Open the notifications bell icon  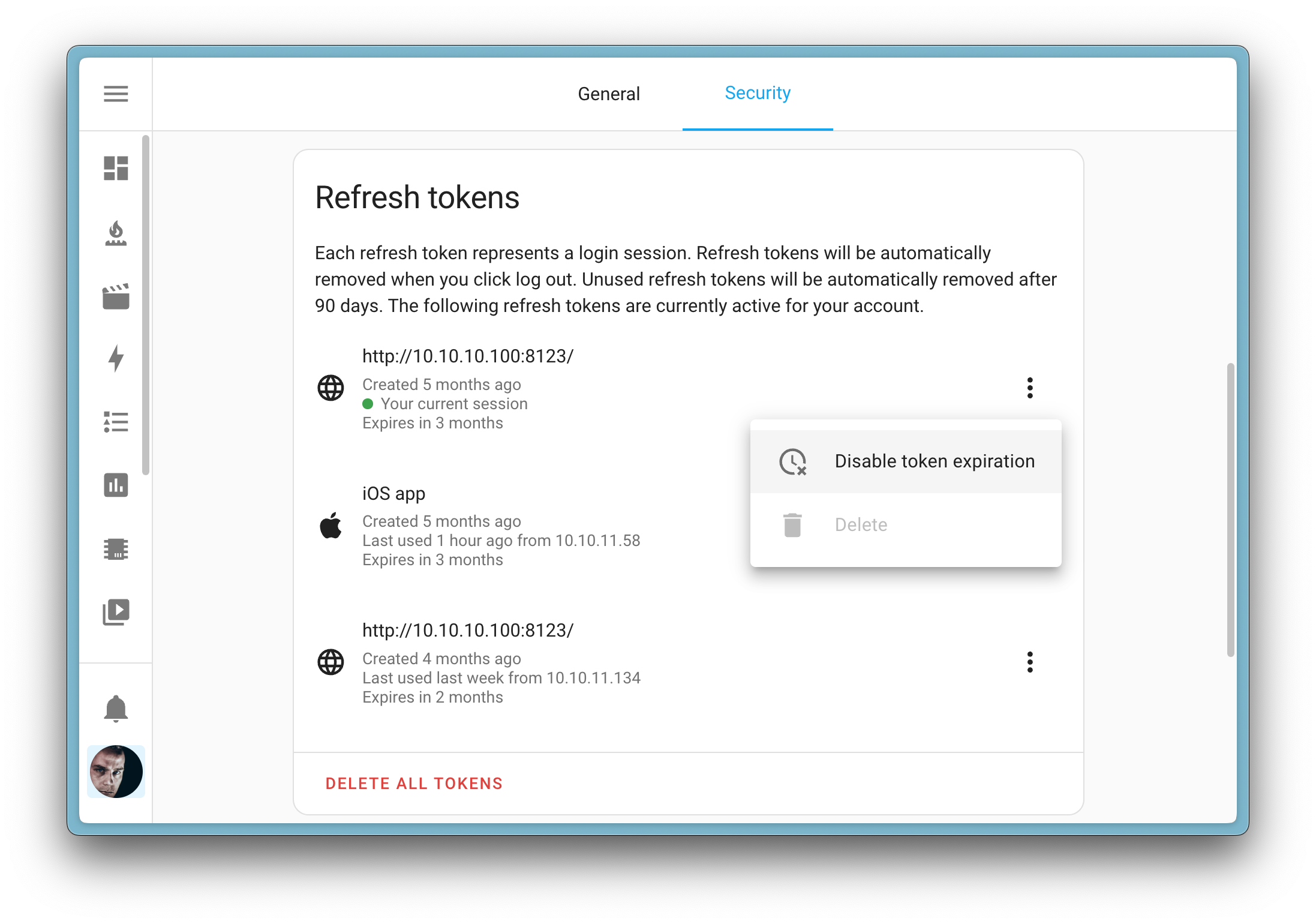point(116,709)
